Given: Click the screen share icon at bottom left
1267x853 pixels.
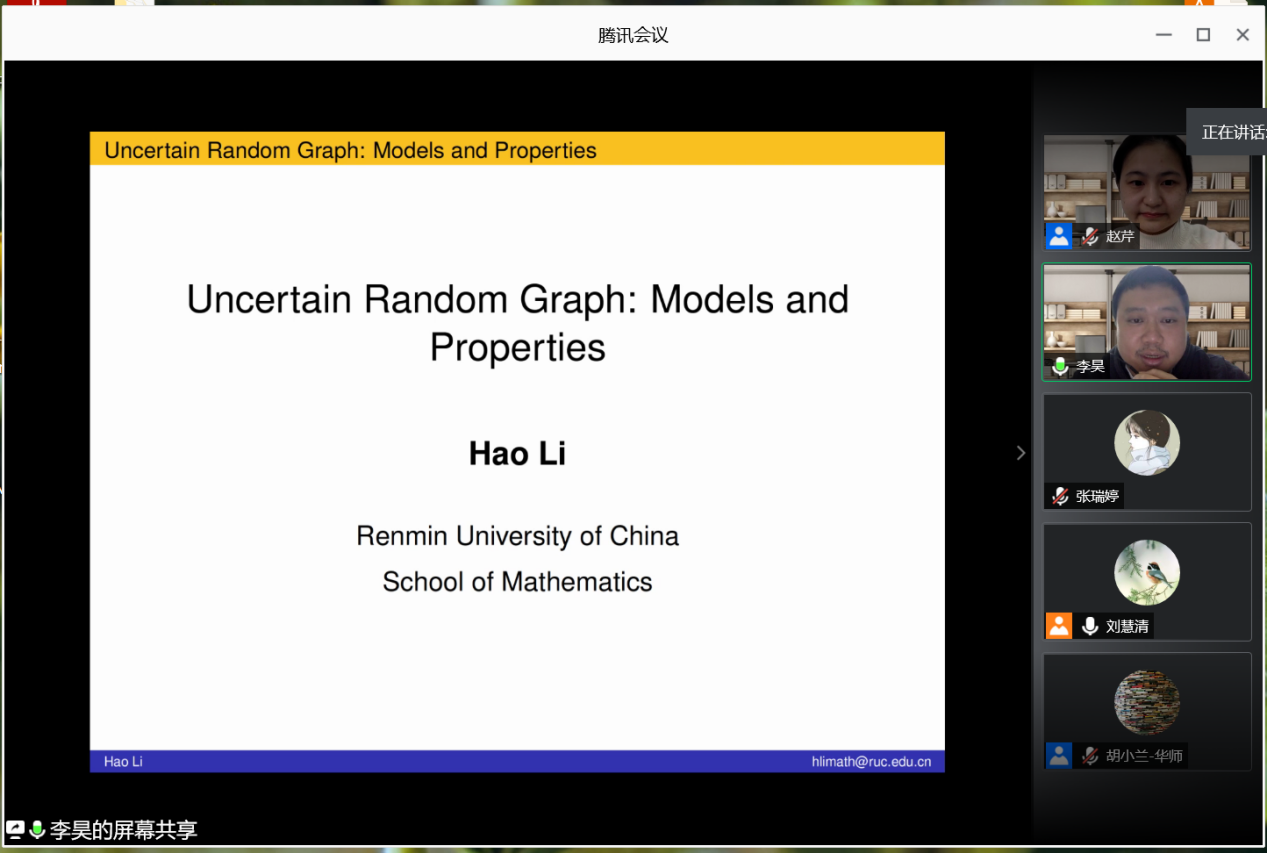Looking at the screenshot, I should pos(15,830).
